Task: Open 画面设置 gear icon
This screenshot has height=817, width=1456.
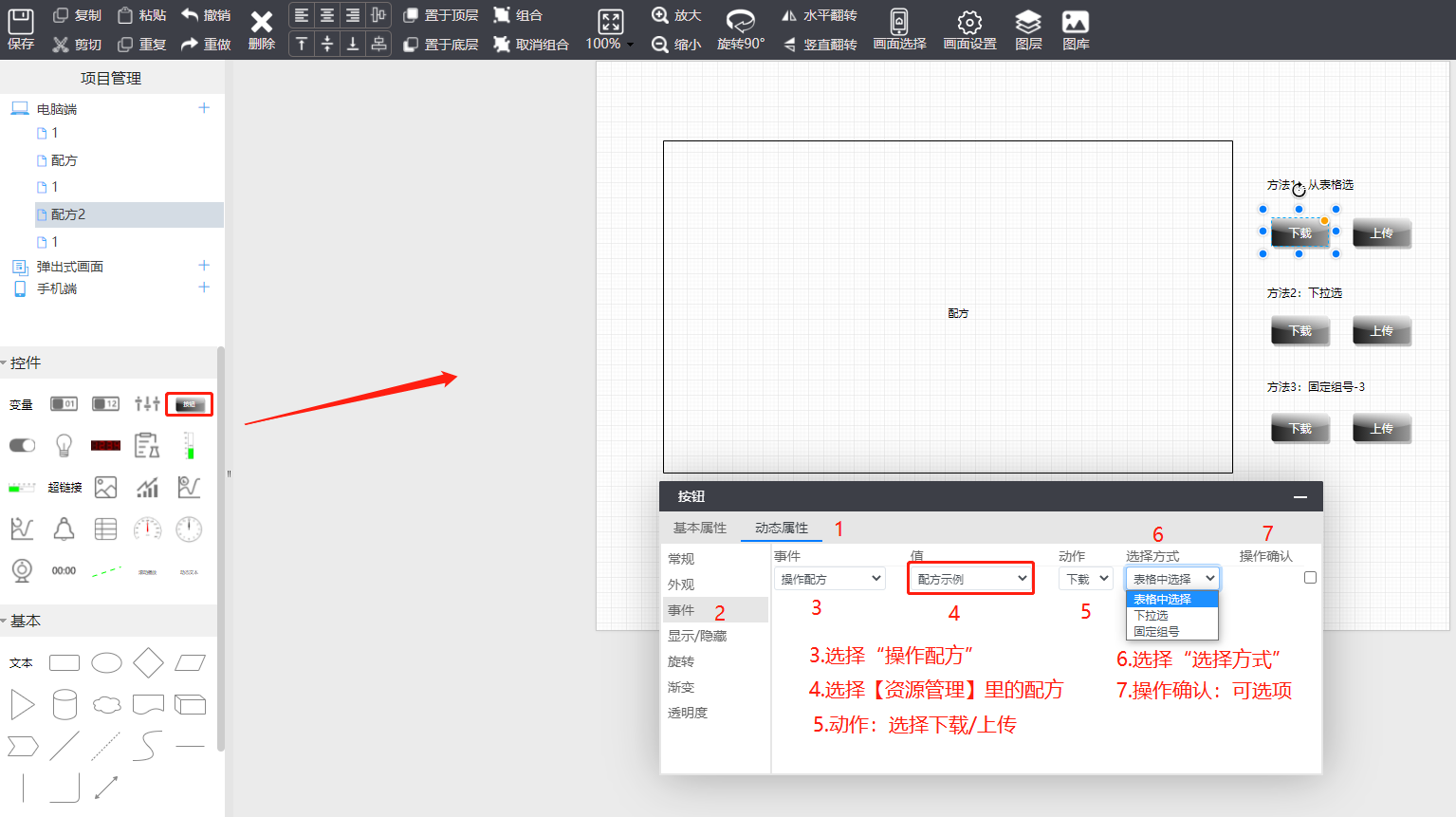Action: pos(968,29)
